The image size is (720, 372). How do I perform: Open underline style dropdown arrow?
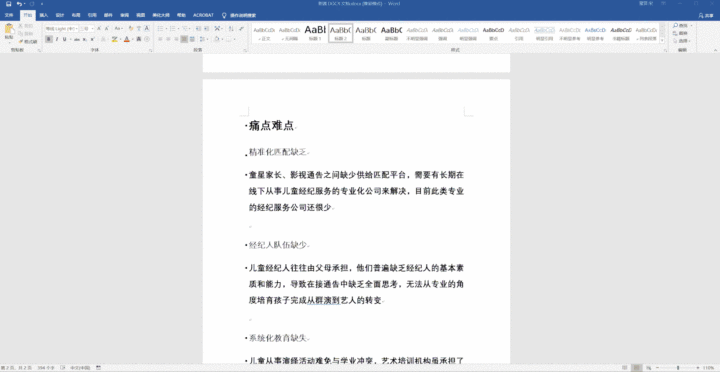[70, 39]
